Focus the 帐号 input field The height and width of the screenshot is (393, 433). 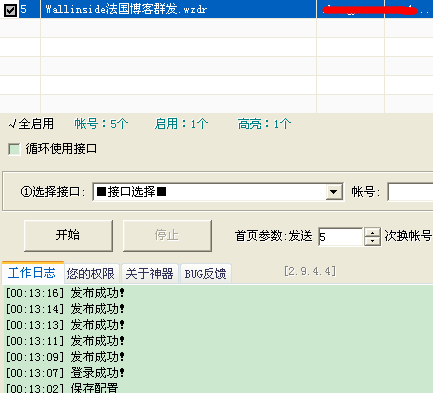coord(410,192)
